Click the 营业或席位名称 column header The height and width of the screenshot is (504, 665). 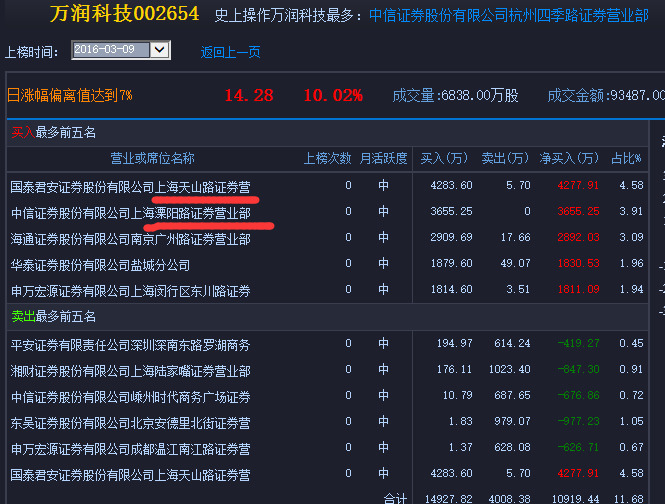click(152, 158)
